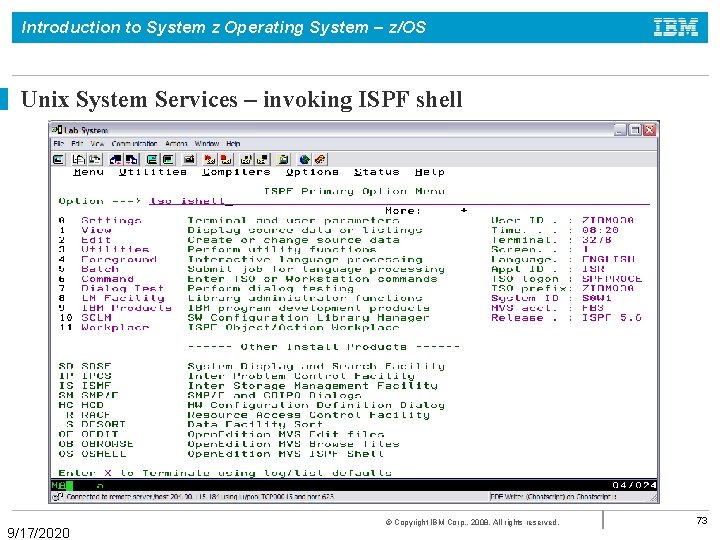
Task: Click option 1 View
Action: coord(96,230)
